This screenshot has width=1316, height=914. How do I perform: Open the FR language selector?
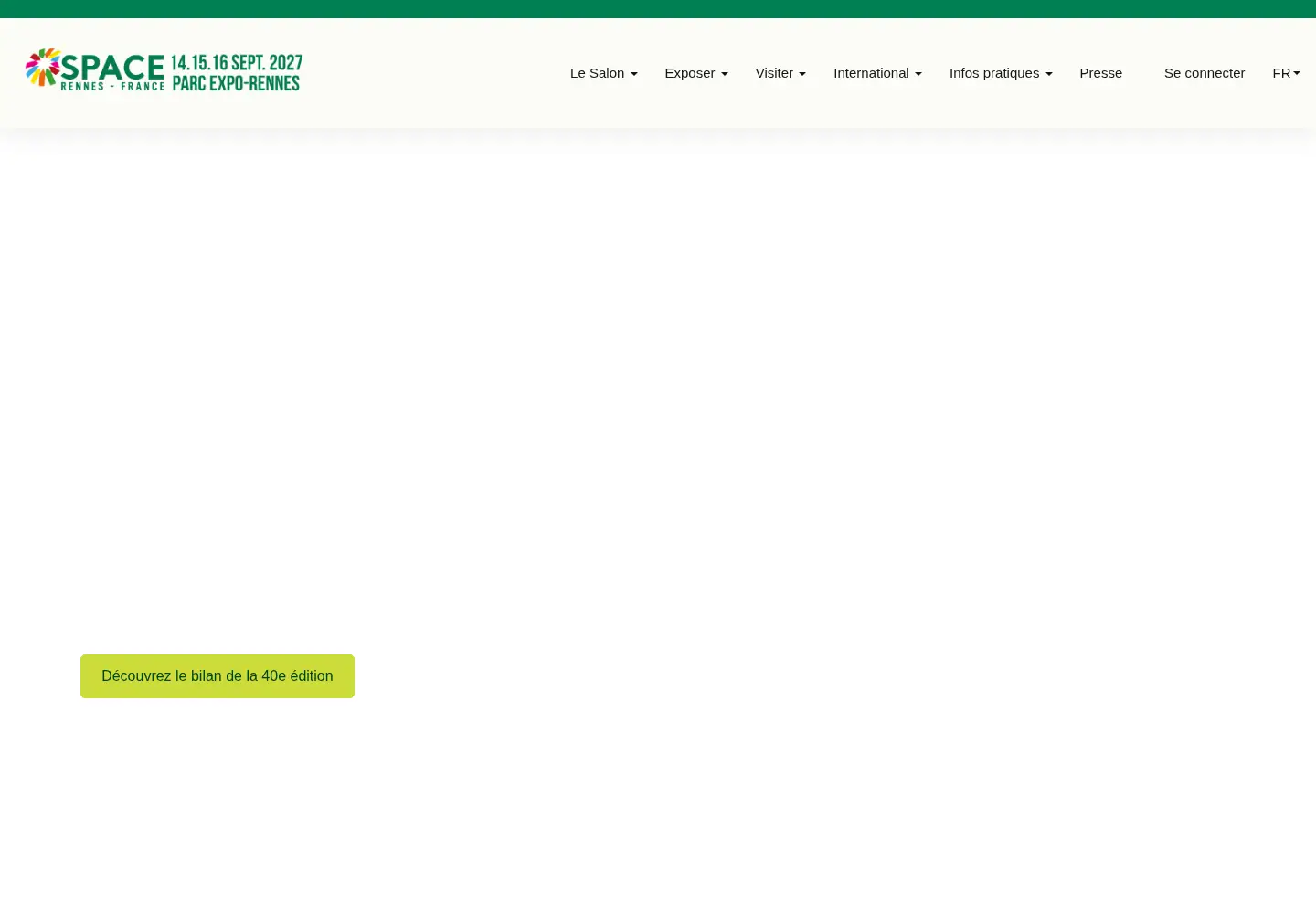pyautogui.click(x=1286, y=73)
